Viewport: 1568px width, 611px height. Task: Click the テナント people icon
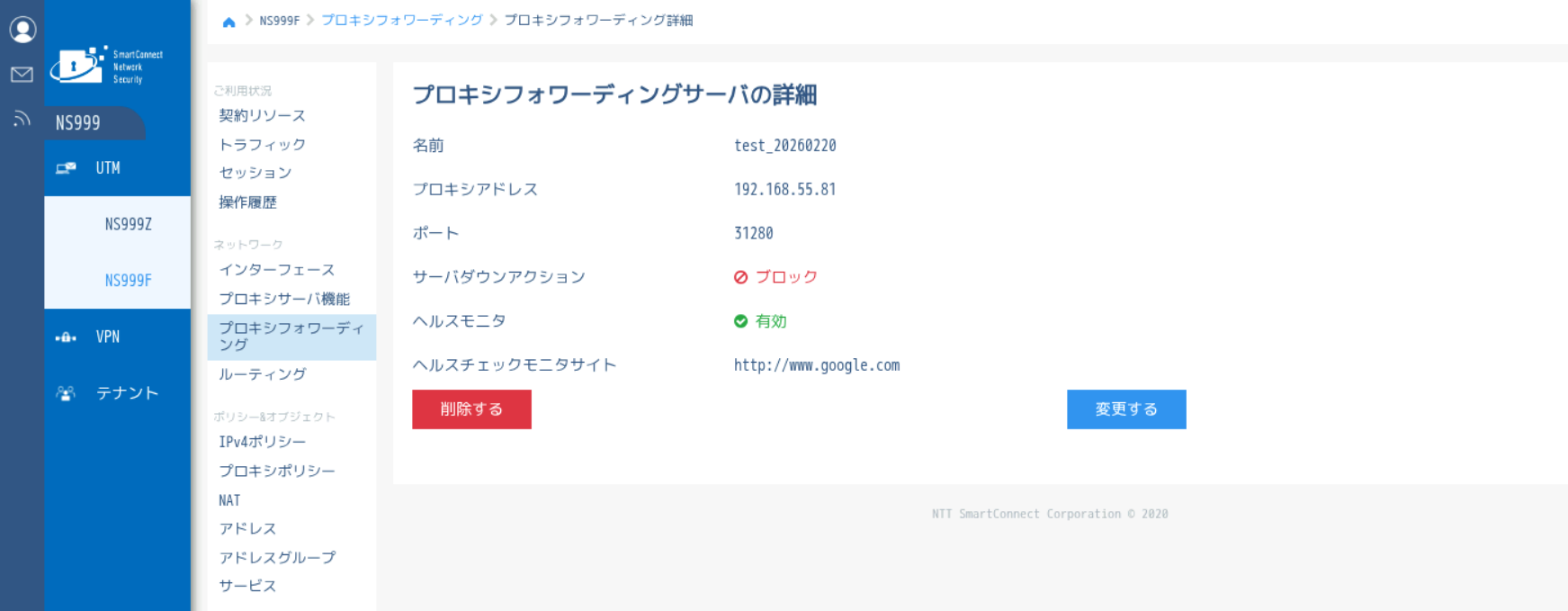click(x=66, y=393)
